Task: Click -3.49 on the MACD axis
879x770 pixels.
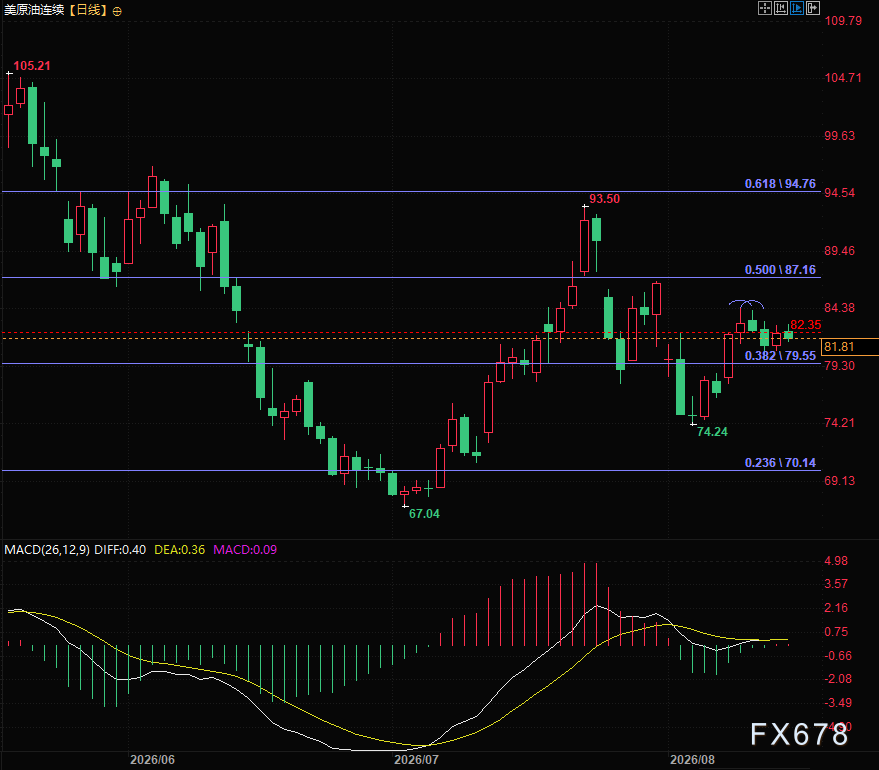Action: 838,702
